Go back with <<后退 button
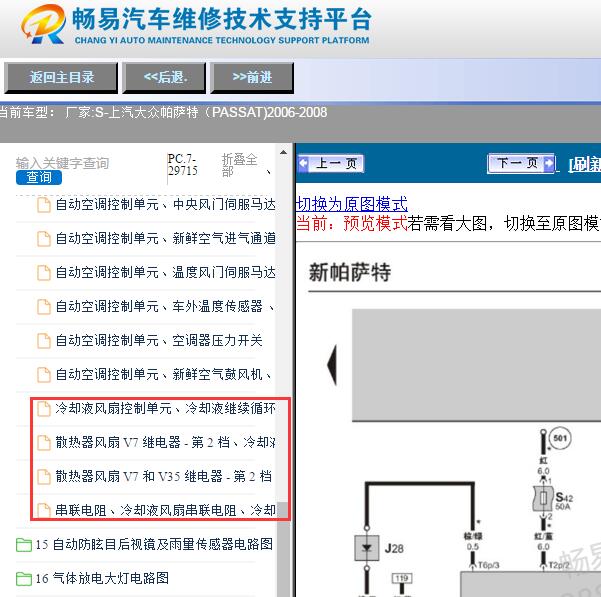 click(x=164, y=78)
